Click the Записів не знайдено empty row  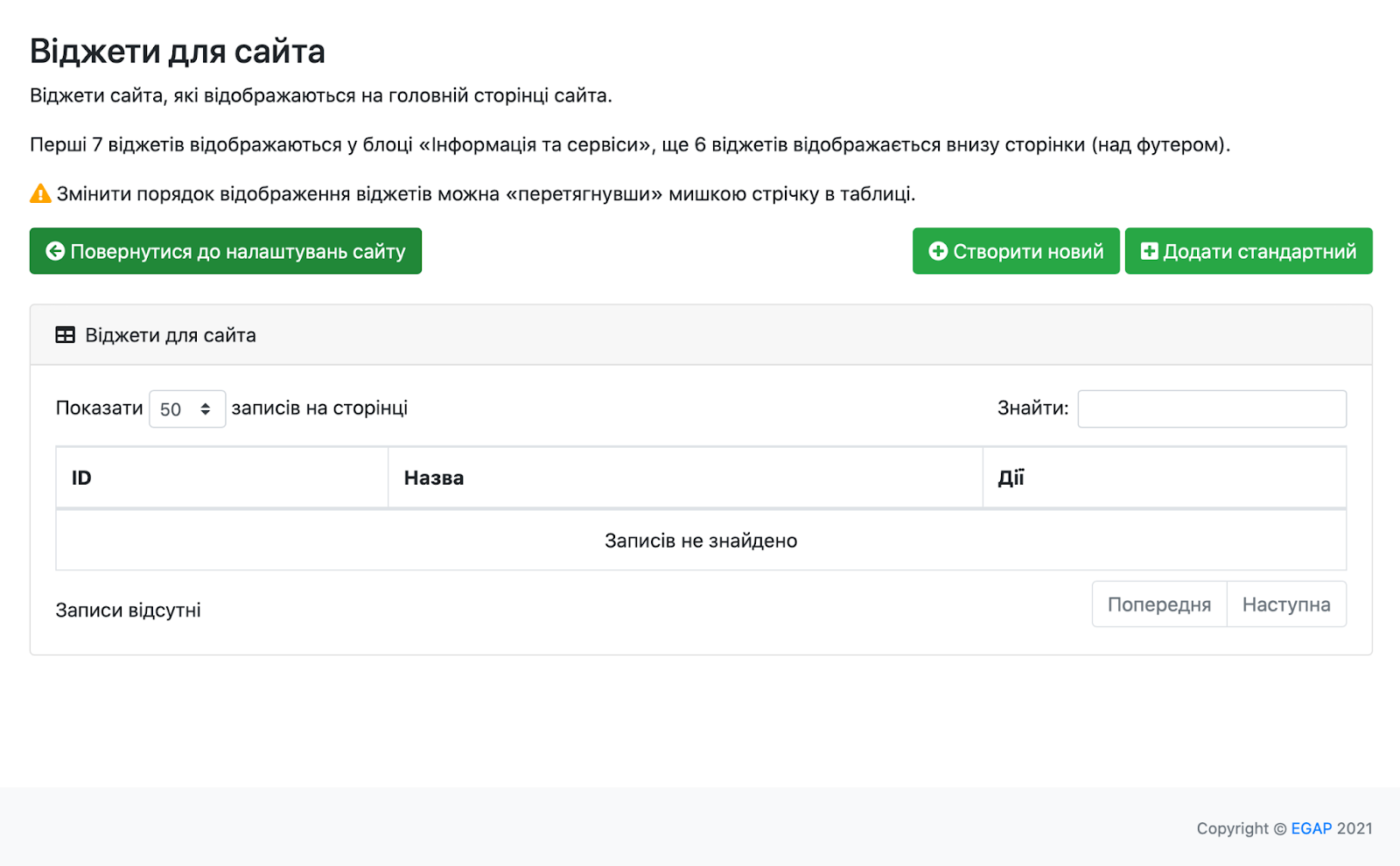[x=700, y=541]
